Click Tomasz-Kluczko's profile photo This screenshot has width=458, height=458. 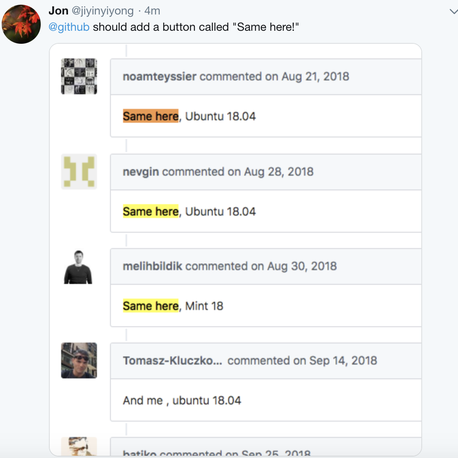click(x=79, y=360)
